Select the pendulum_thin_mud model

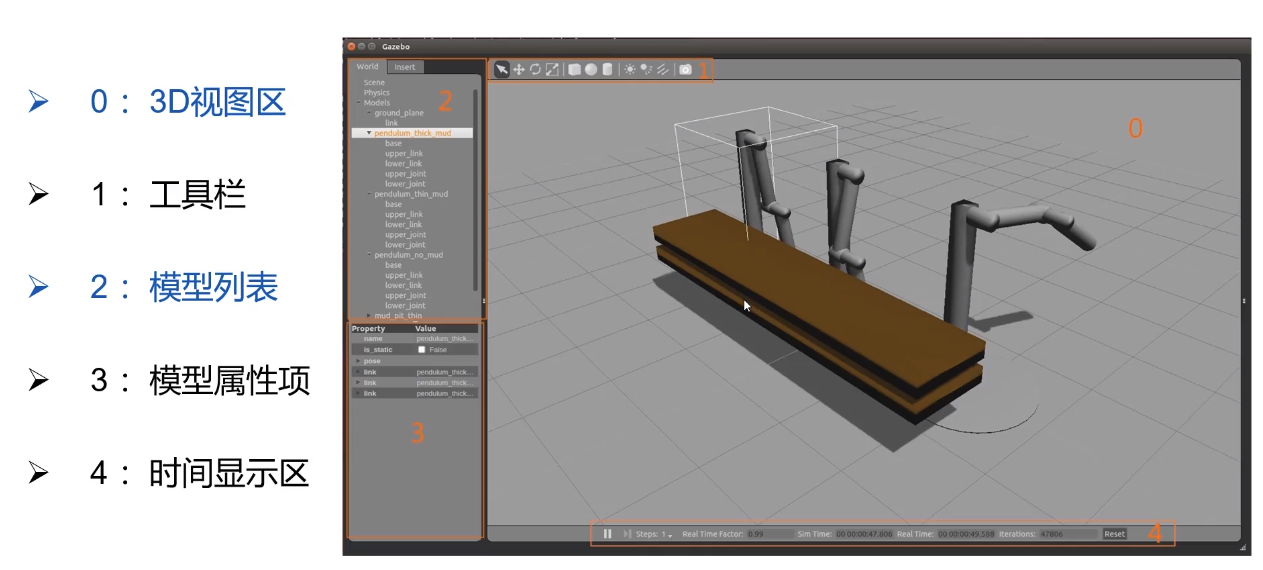pos(411,194)
